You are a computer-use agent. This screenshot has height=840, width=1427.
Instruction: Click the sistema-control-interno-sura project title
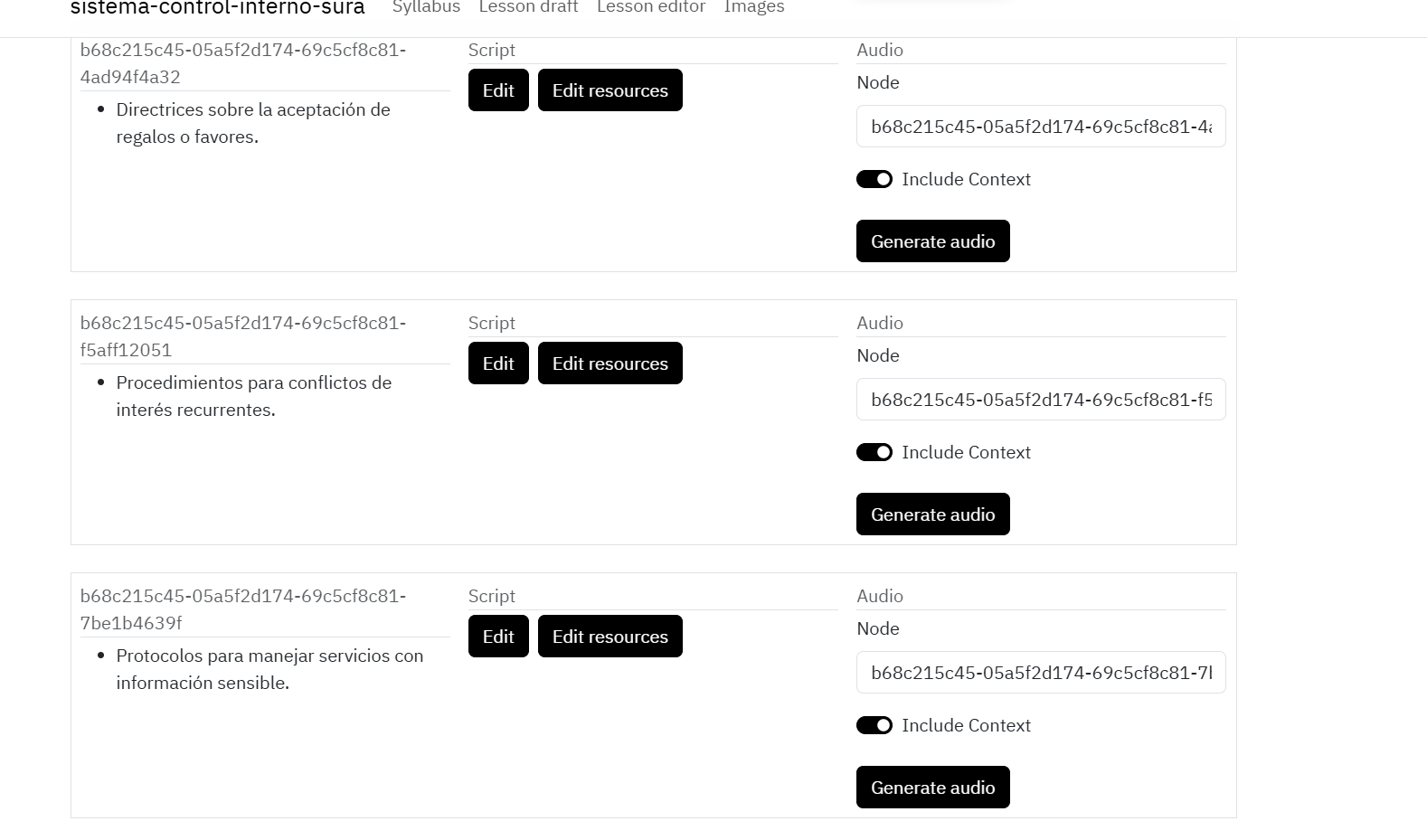click(218, 8)
